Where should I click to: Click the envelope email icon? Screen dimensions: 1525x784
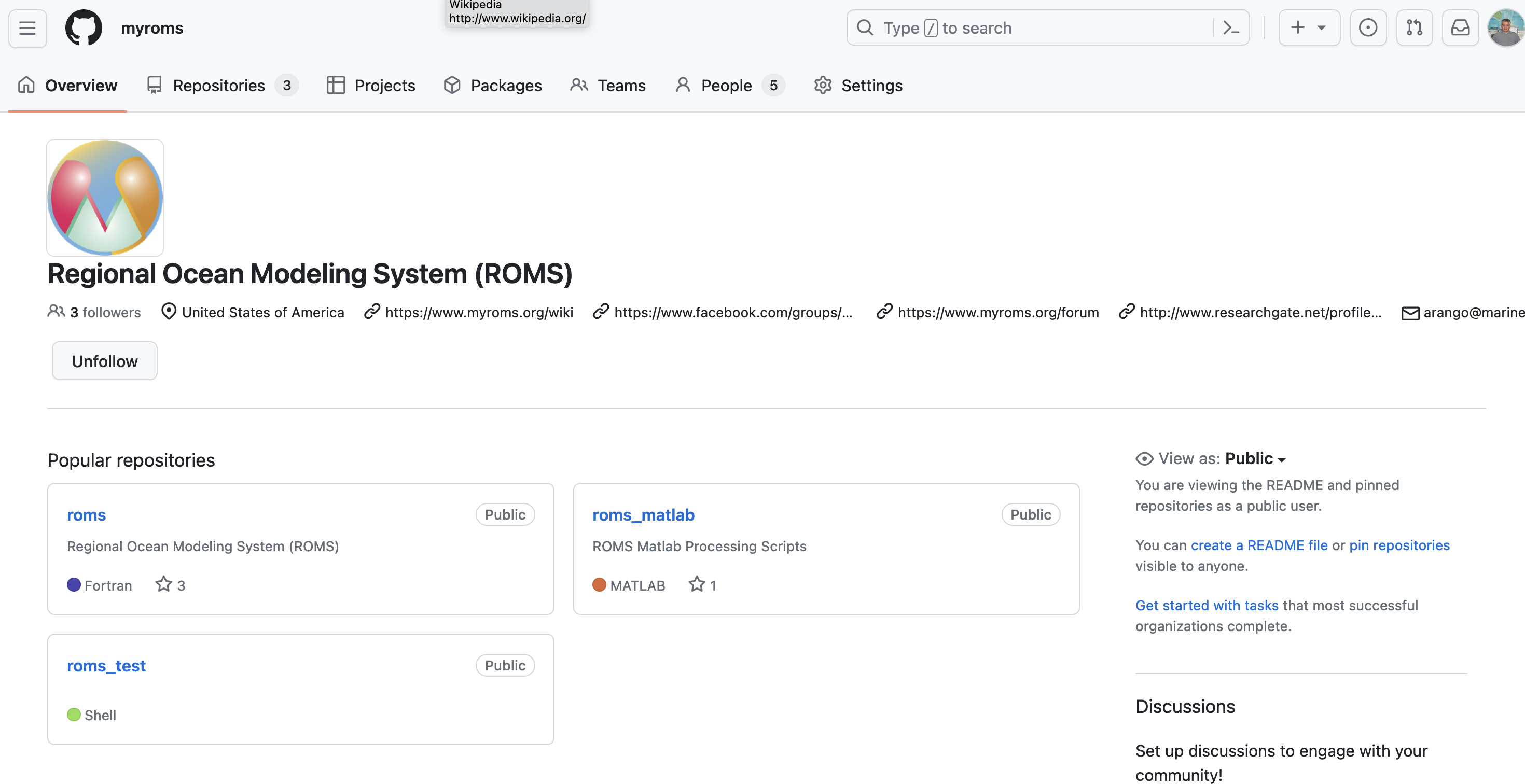[x=1410, y=313]
